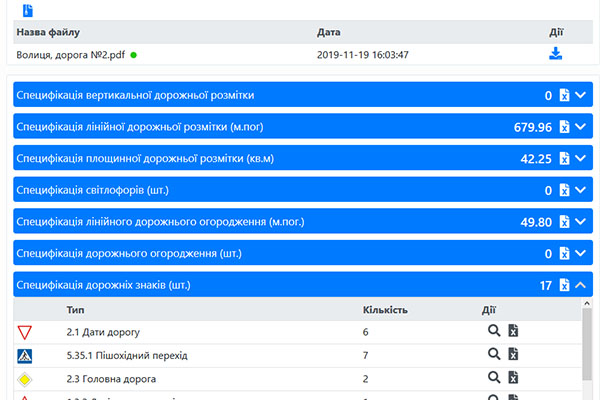Expand Специфікація світлофорів chevron
The width and height of the screenshot is (600, 400).
point(581,190)
